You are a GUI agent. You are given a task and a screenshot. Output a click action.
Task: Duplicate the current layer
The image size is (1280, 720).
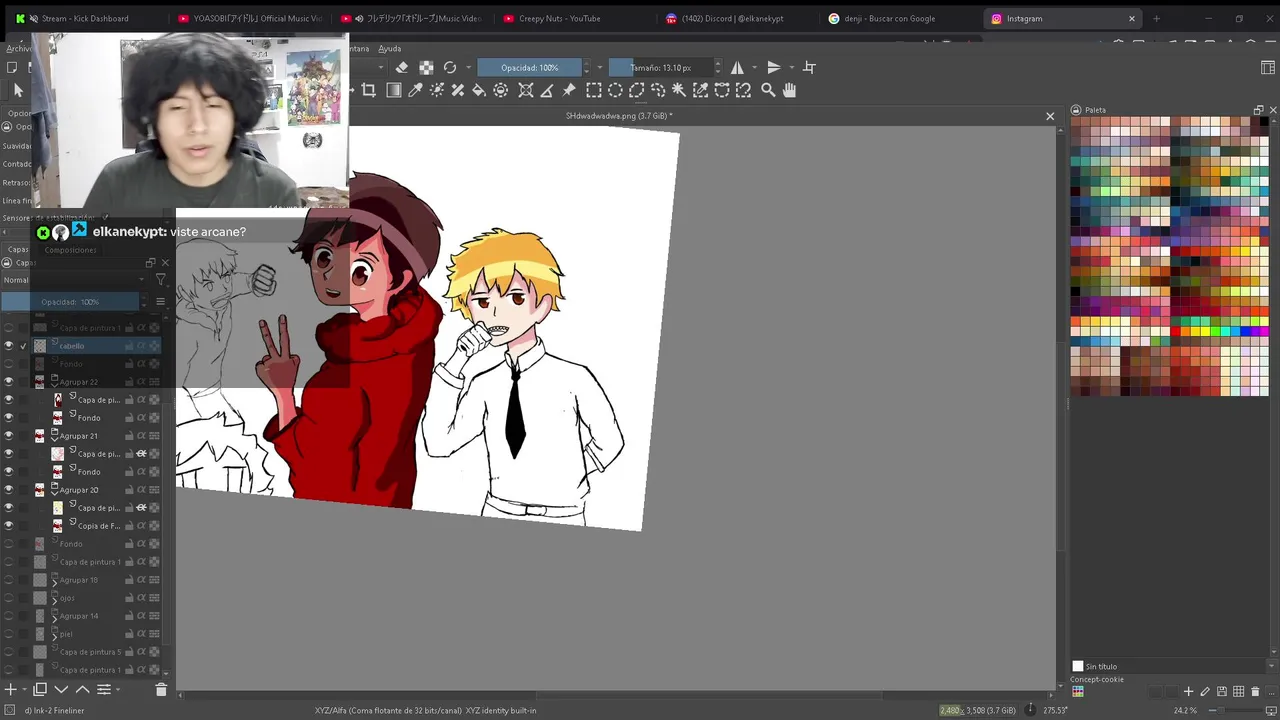[x=40, y=689]
